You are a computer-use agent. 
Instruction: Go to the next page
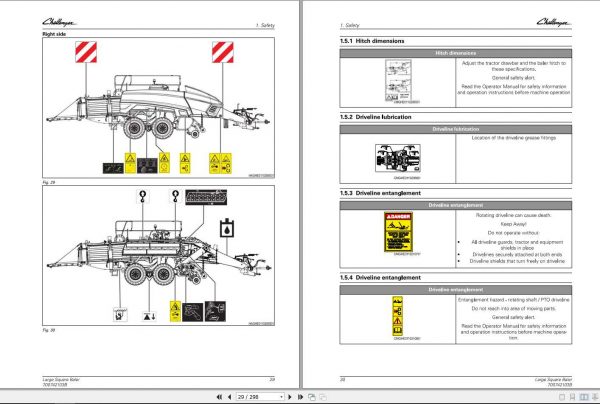point(290,397)
